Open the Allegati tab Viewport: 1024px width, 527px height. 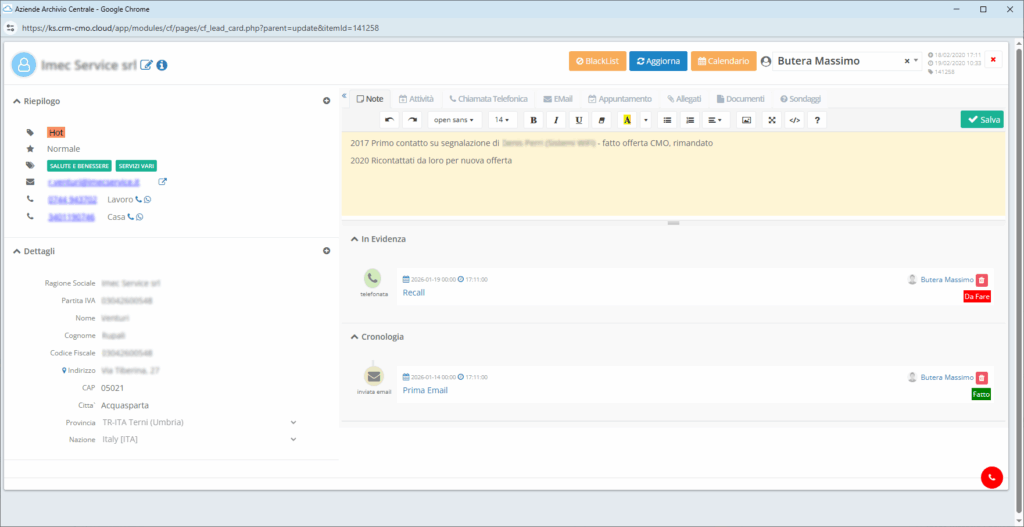[x=686, y=99]
